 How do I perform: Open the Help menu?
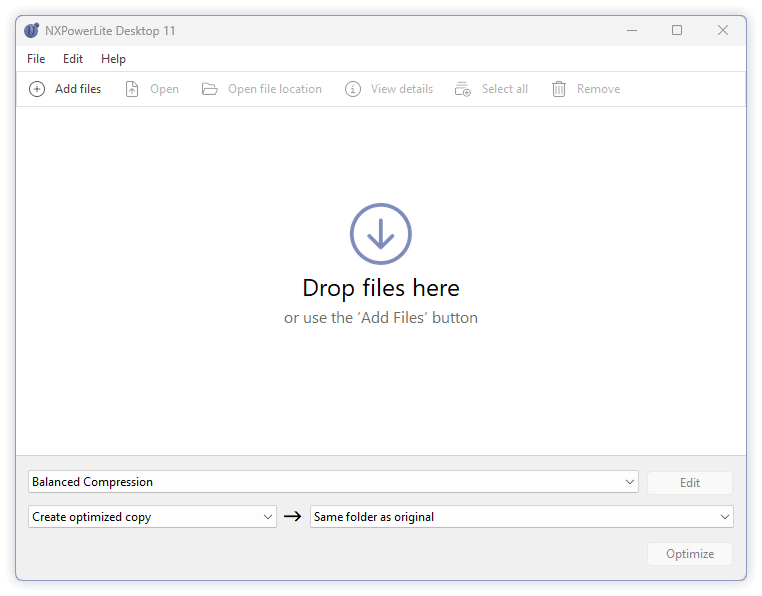pos(113,59)
